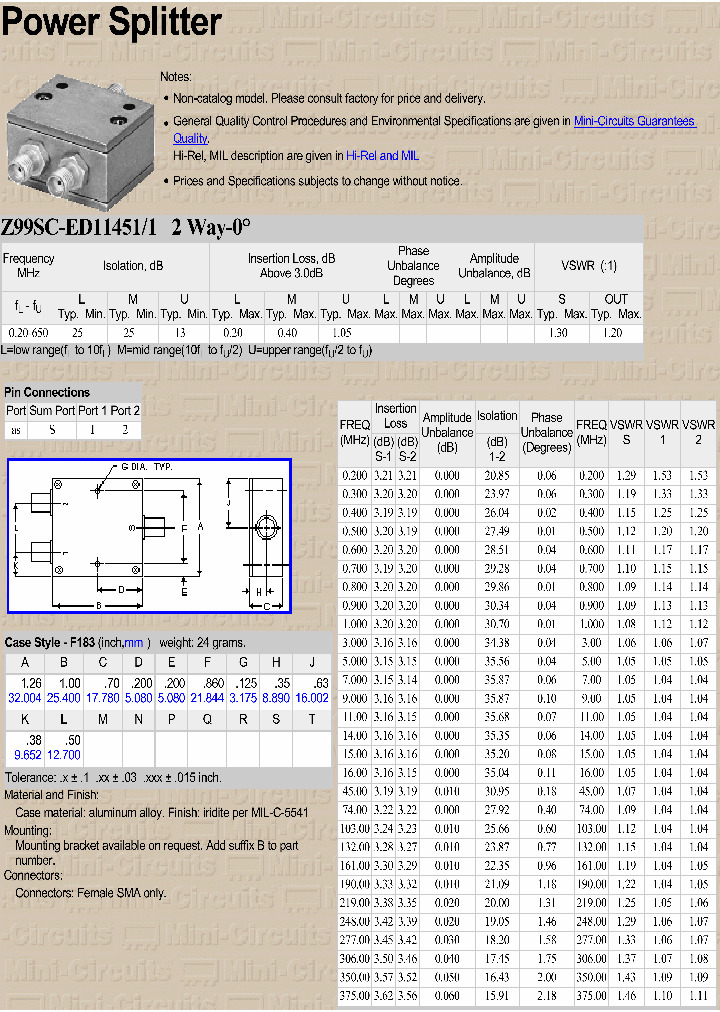Follow the Hi-Rel and MIL link

pos(382,156)
